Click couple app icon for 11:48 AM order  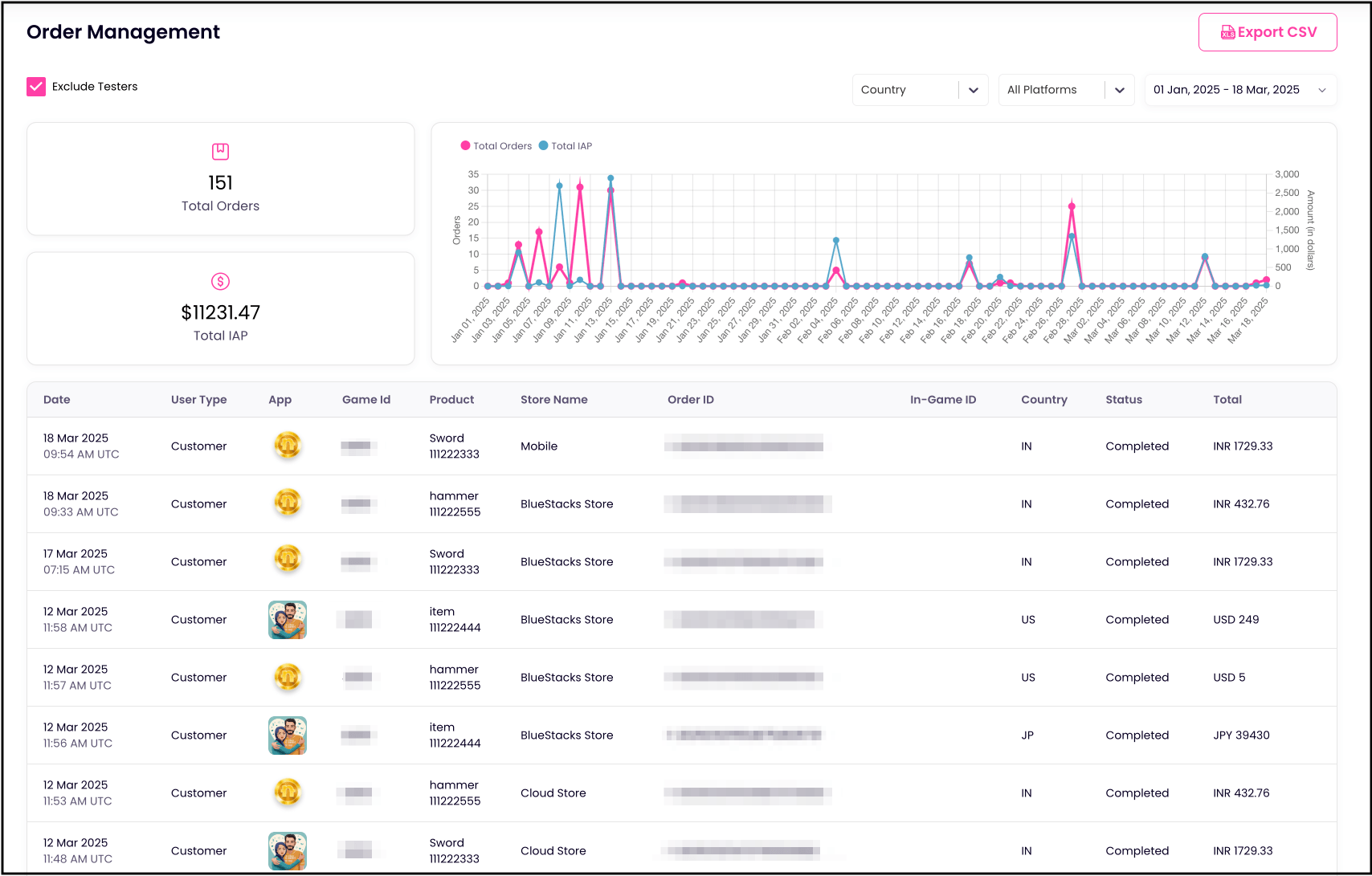(x=287, y=851)
